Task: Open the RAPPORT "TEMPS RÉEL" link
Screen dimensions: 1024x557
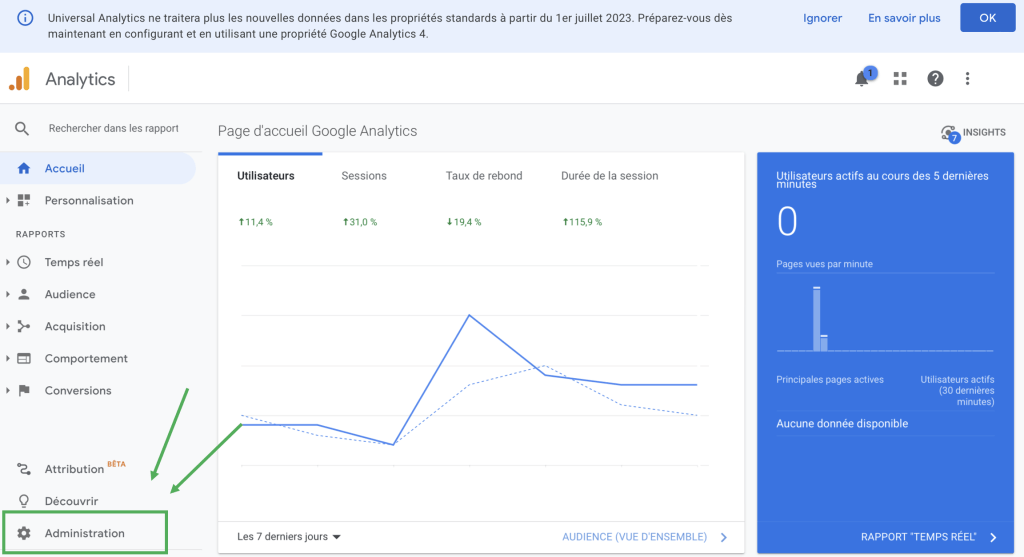Action: coord(918,537)
